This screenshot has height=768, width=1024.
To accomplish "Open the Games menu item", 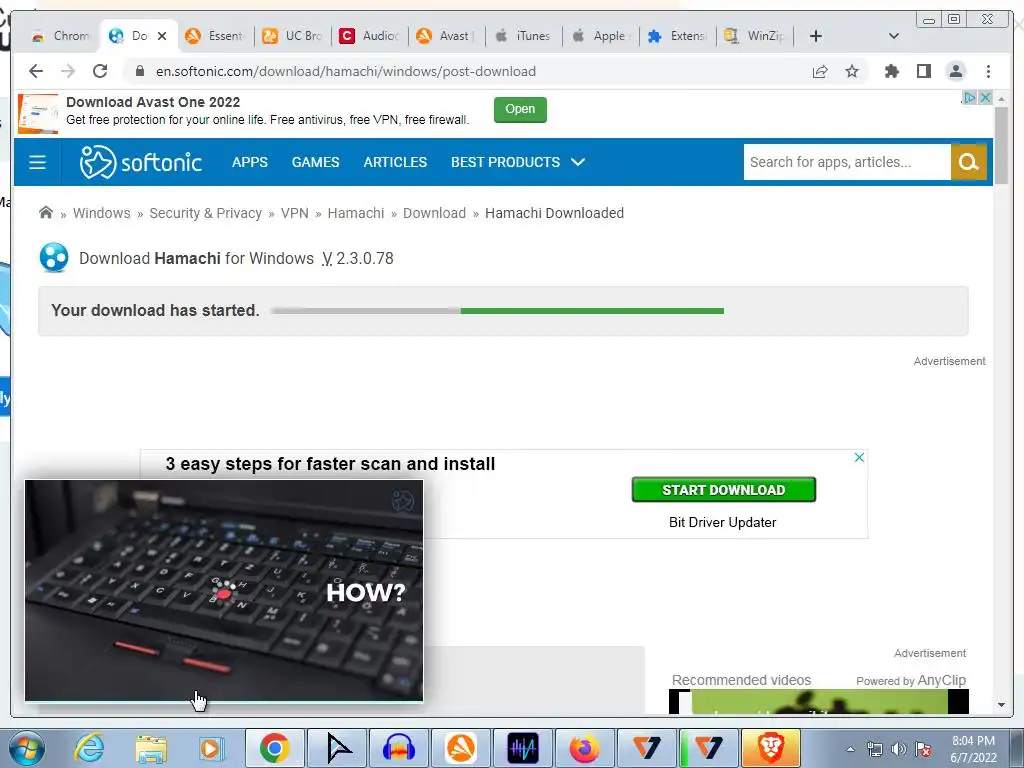I will click(x=315, y=162).
